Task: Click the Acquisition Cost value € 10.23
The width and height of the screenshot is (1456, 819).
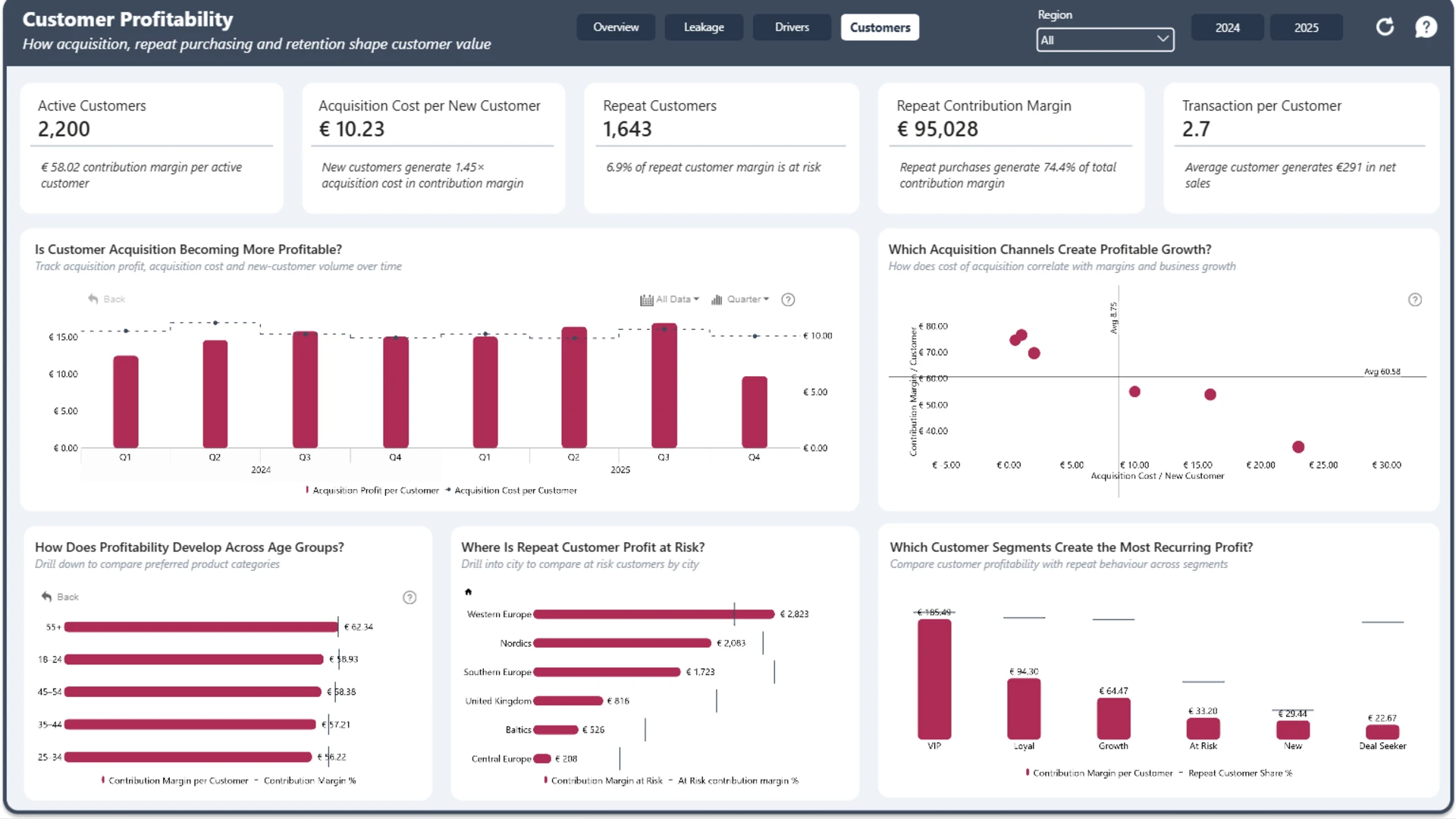Action: pos(352,130)
